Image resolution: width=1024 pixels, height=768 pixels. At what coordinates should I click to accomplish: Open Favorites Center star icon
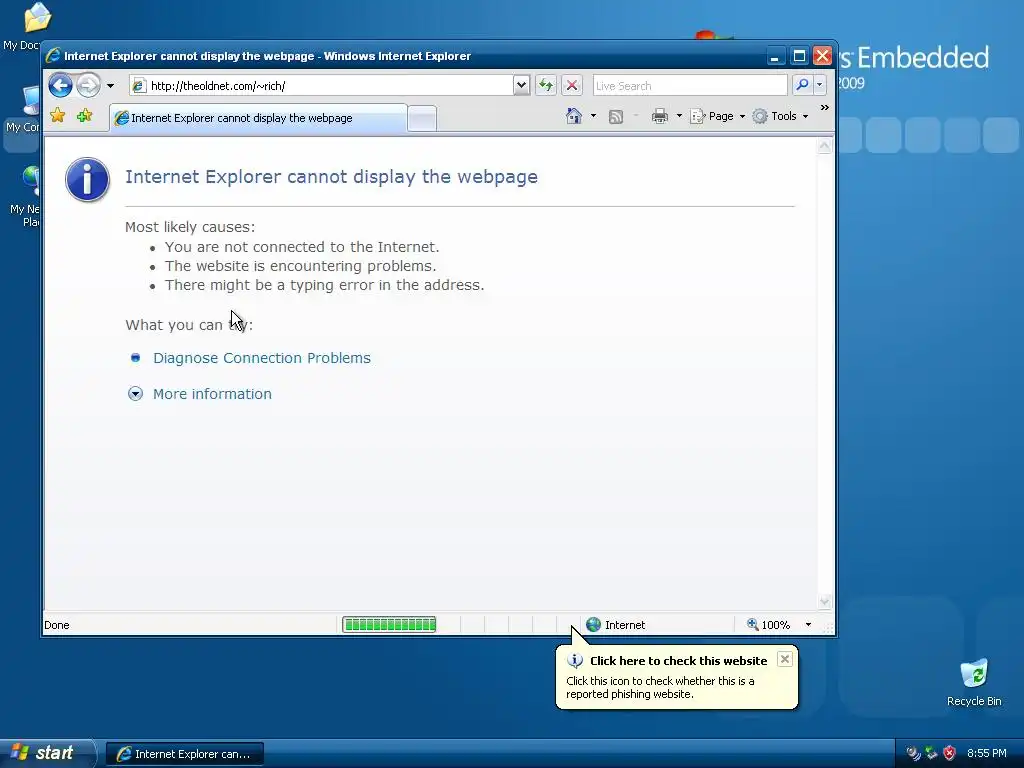[x=57, y=116]
